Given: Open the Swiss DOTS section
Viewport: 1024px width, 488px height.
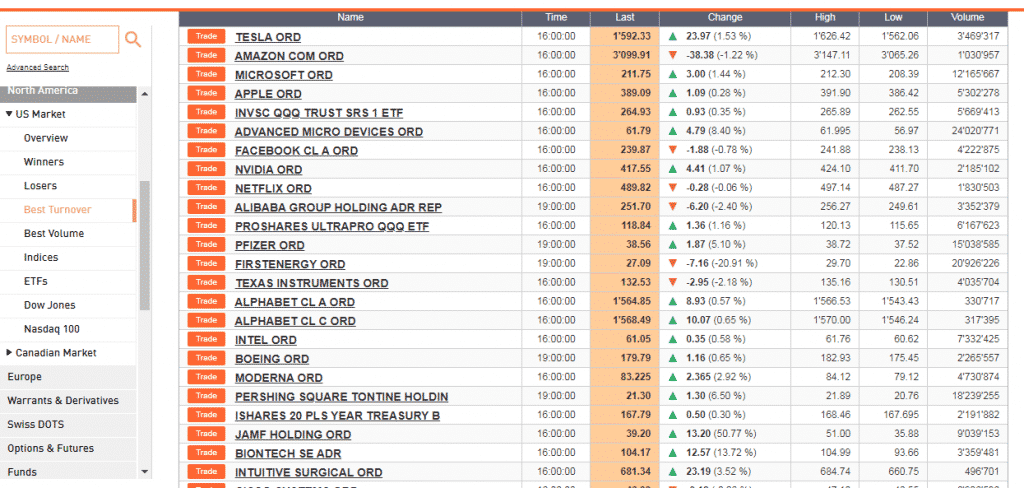Looking at the screenshot, I should point(69,425).
